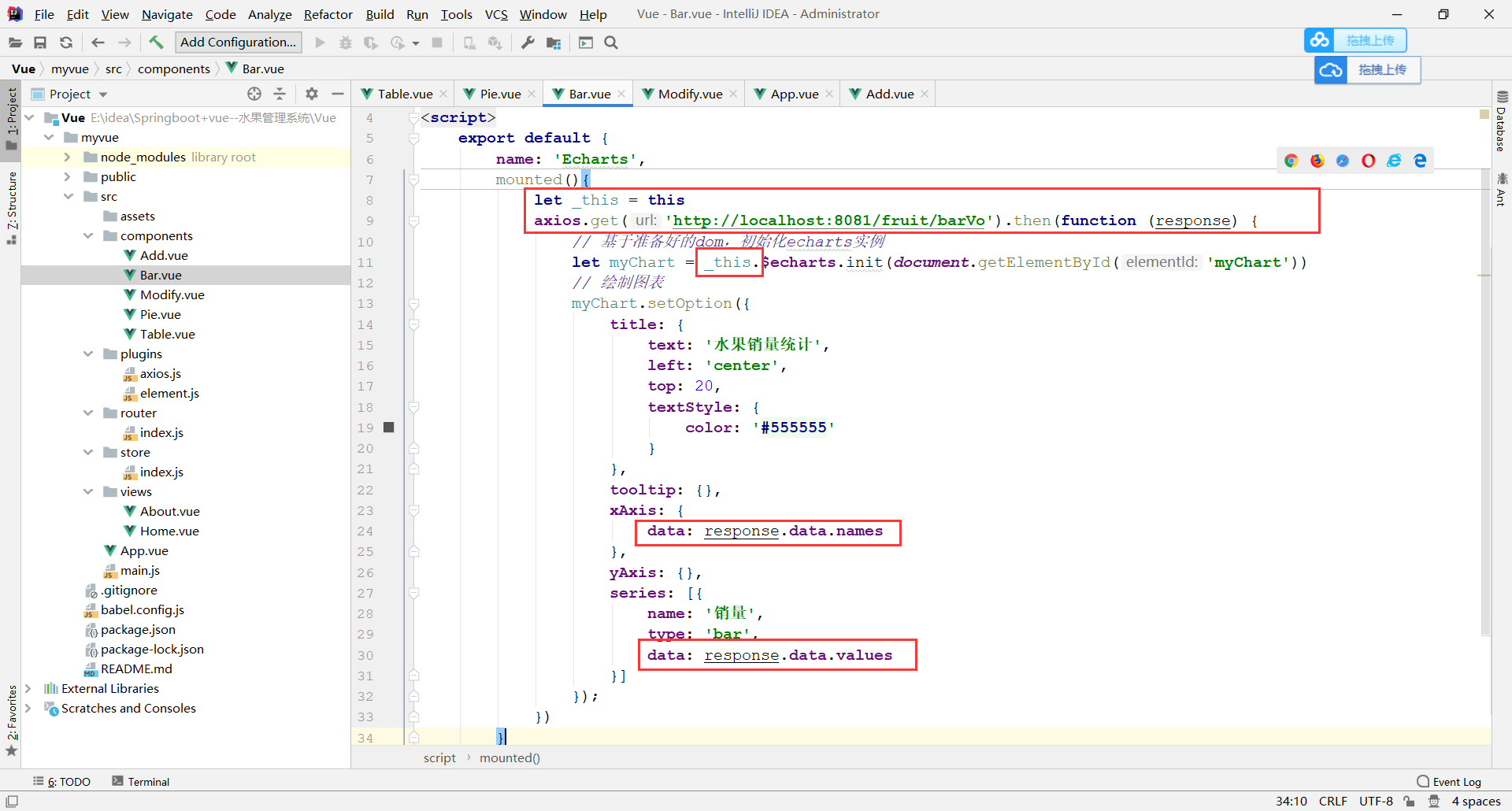Open the VCS menu
This screenshot has width=1512, height=811.
[495, 14]
